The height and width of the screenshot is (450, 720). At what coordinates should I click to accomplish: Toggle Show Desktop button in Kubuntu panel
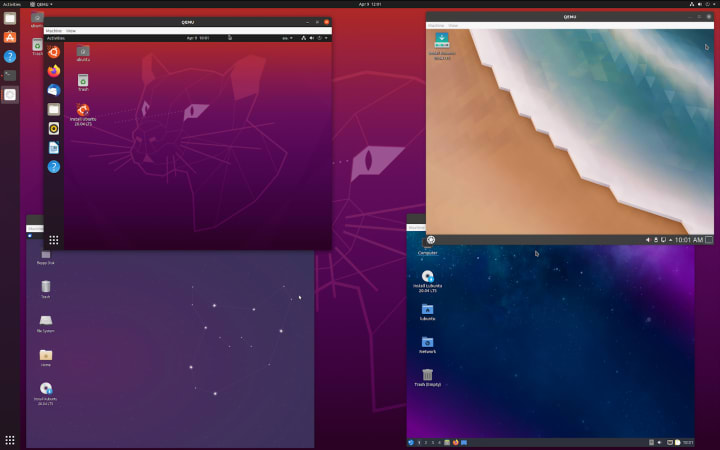(709, 240)
